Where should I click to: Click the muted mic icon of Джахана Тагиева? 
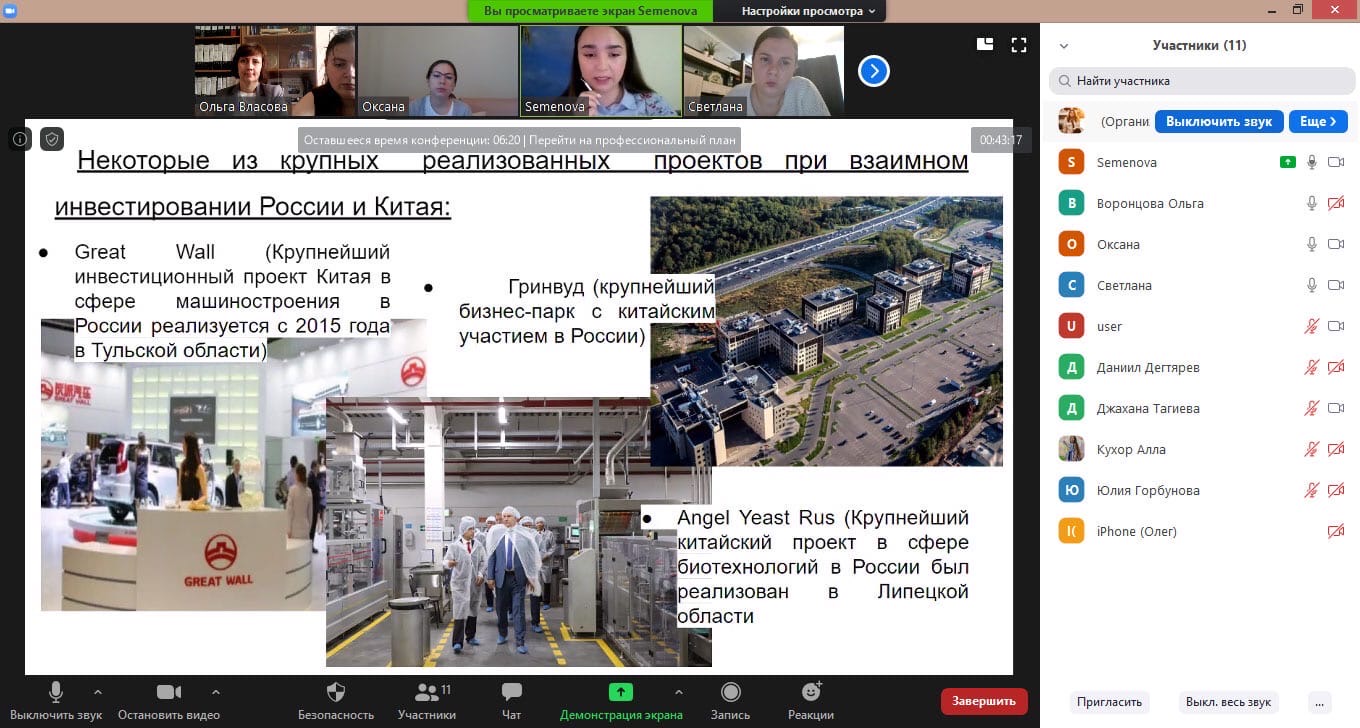(1312, 408)
